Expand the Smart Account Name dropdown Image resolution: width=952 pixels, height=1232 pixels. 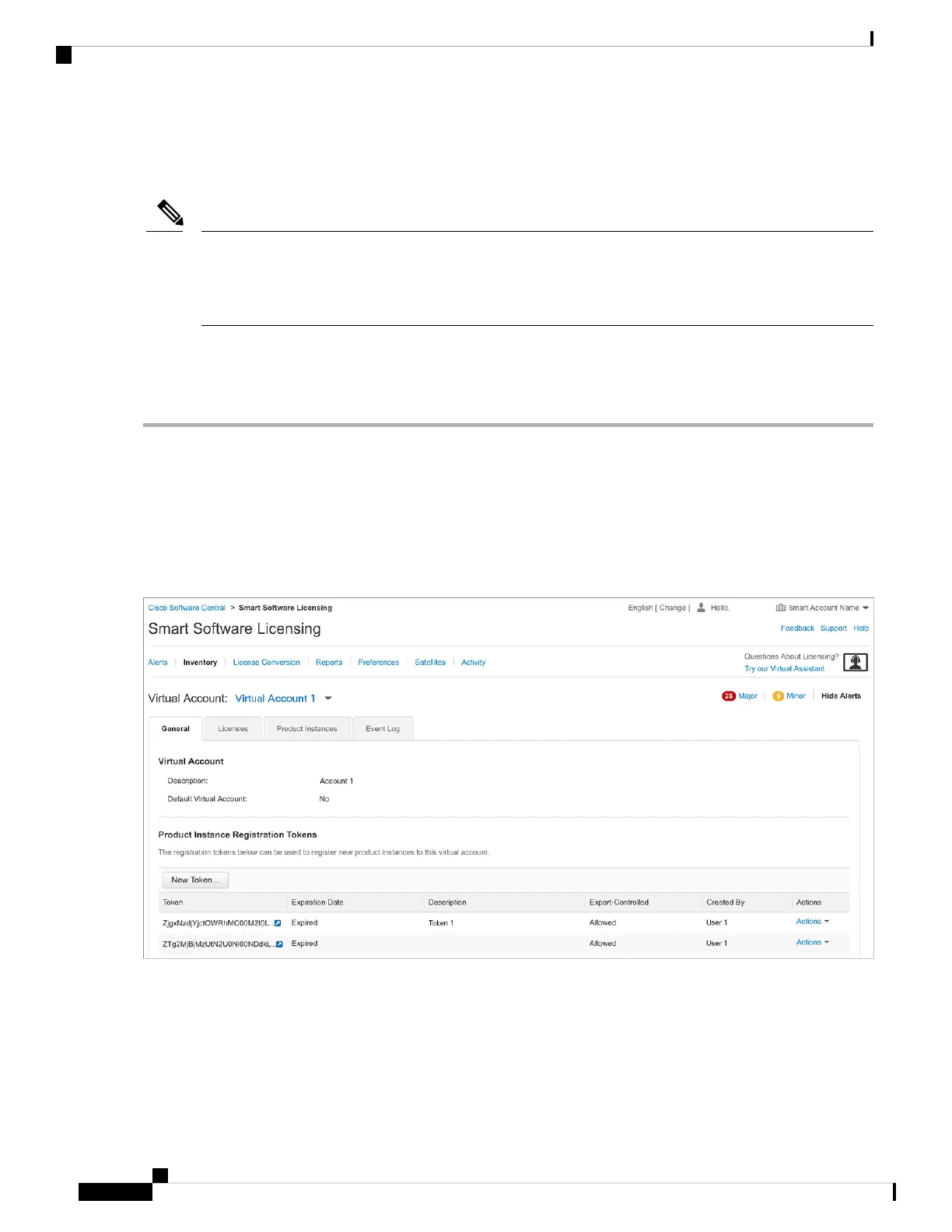(866, 608)
